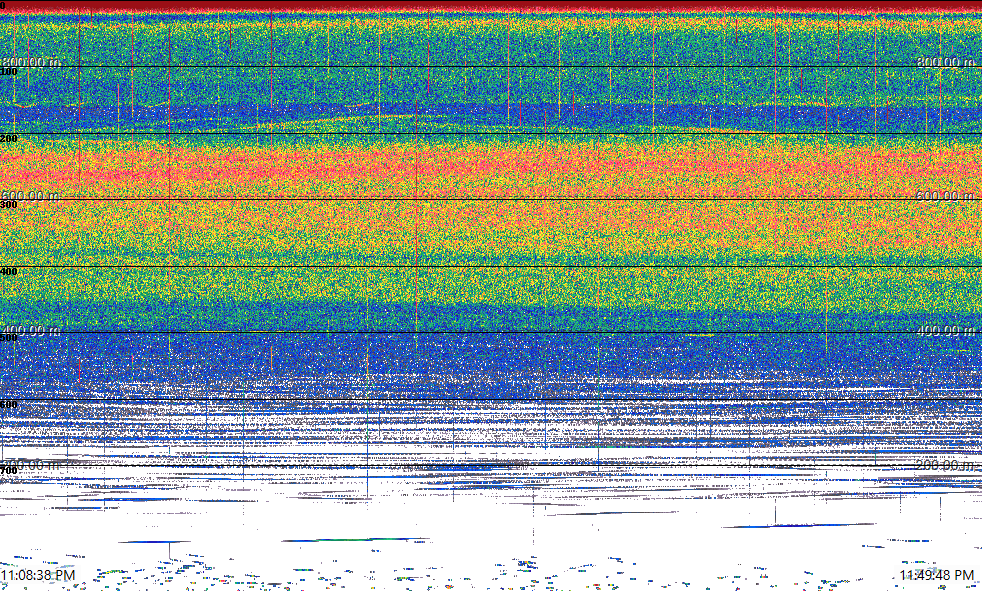Image resolution: width=982 pixels, height=592 pixels.
Task: Click the 800.00 m label above the 100 mark
Action: coord(31,62)
